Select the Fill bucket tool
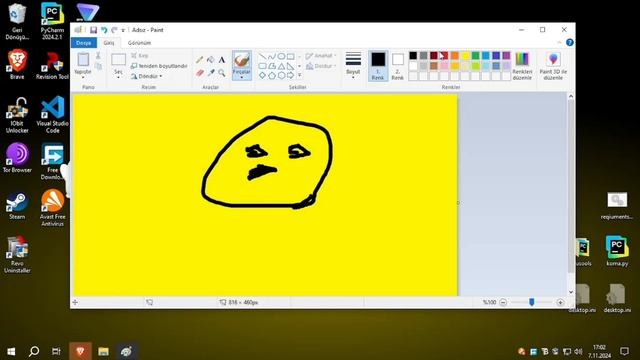Image resolution: width=640 pixels, height=360 pixels. [x=211, y=60]
